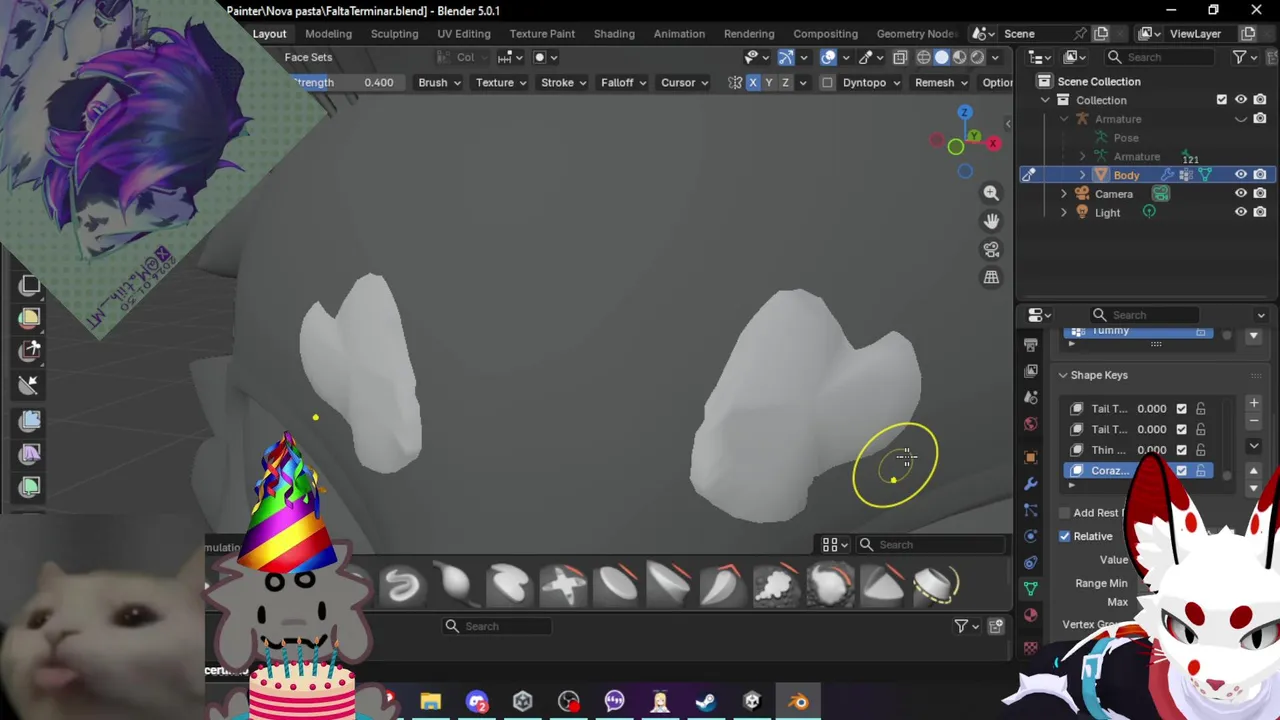The image size is (1280, 720).
Task: Toggle Body object viewport visibility eye
Action: click(x=1241, y=175)
